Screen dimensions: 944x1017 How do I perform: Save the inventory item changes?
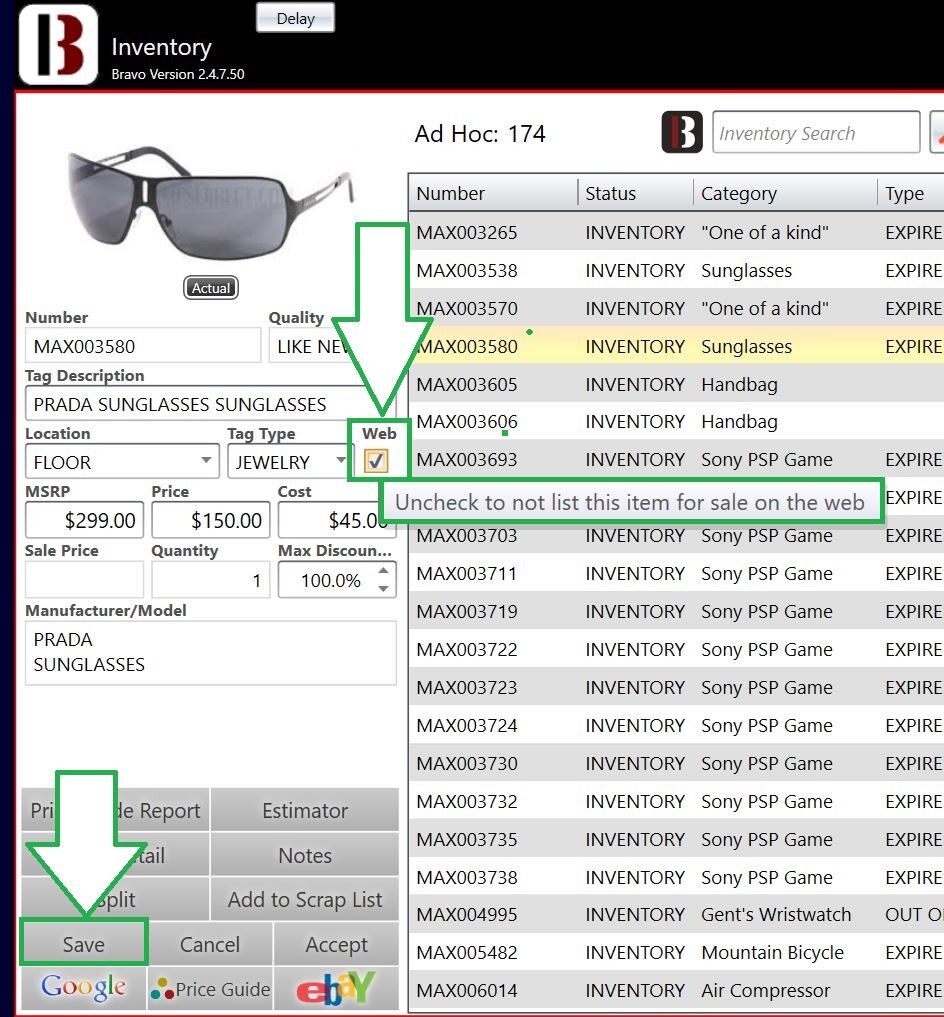tap(84, 944)
